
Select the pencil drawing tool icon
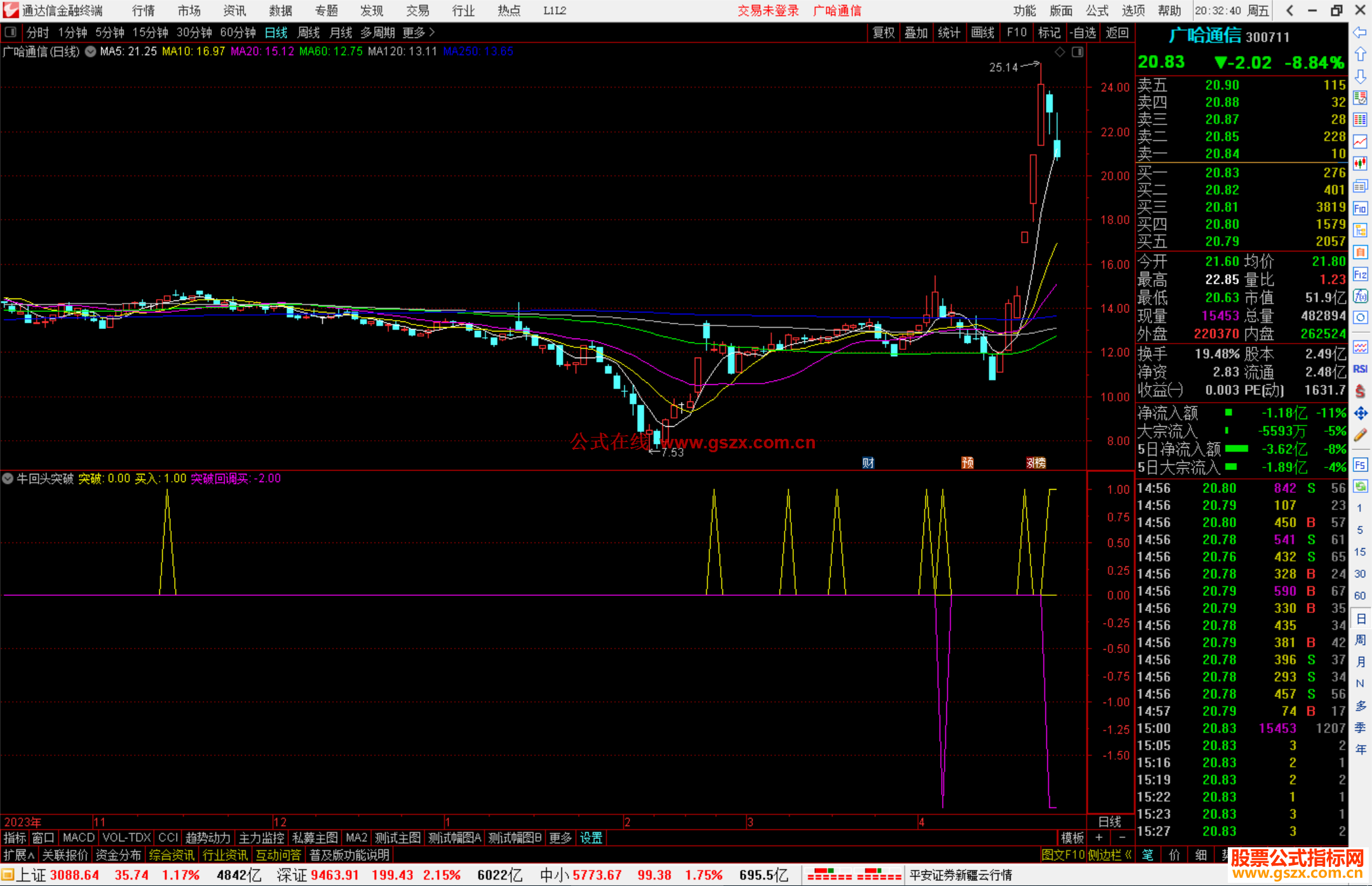[x=1360, y=436]
